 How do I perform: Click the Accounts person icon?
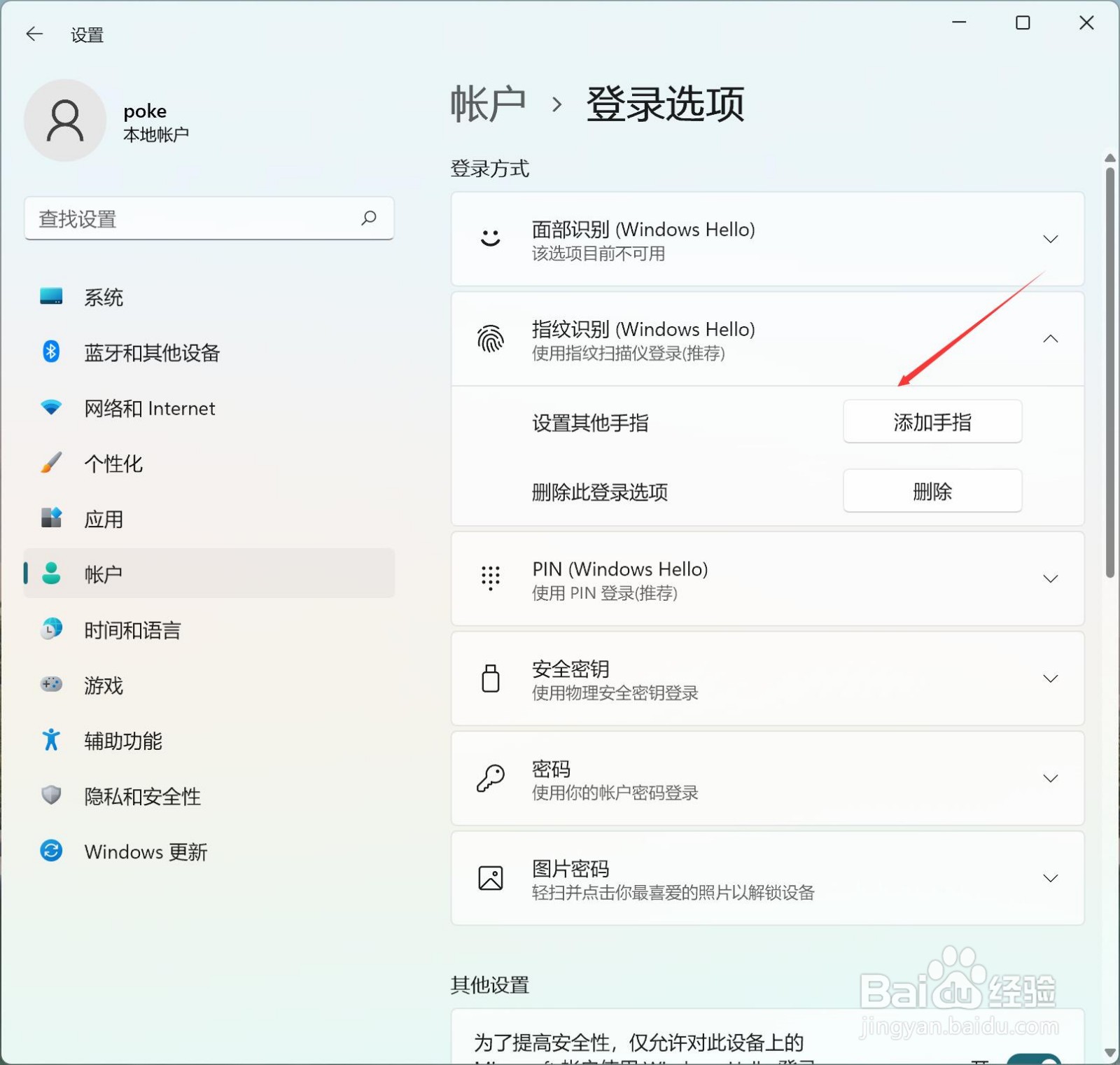[x=51, y=573]
